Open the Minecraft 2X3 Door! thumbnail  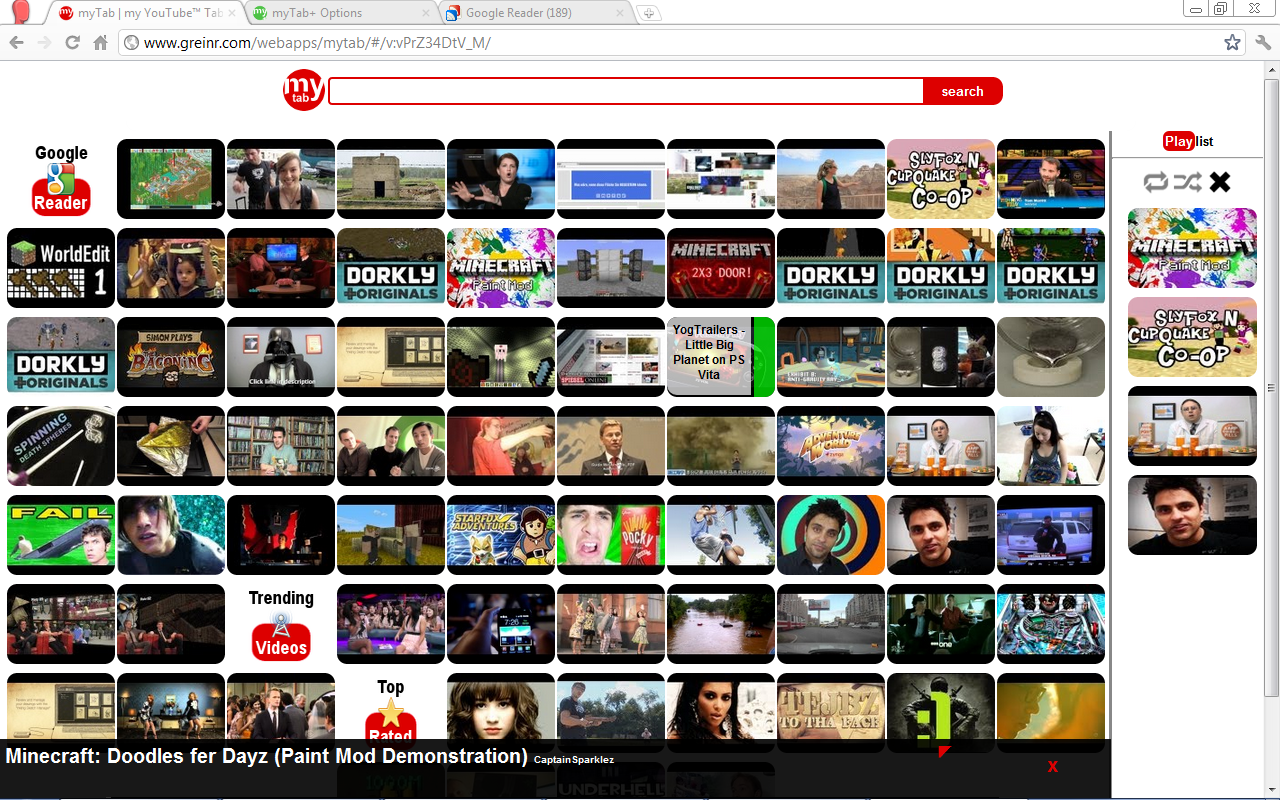[x=721, y=268]
